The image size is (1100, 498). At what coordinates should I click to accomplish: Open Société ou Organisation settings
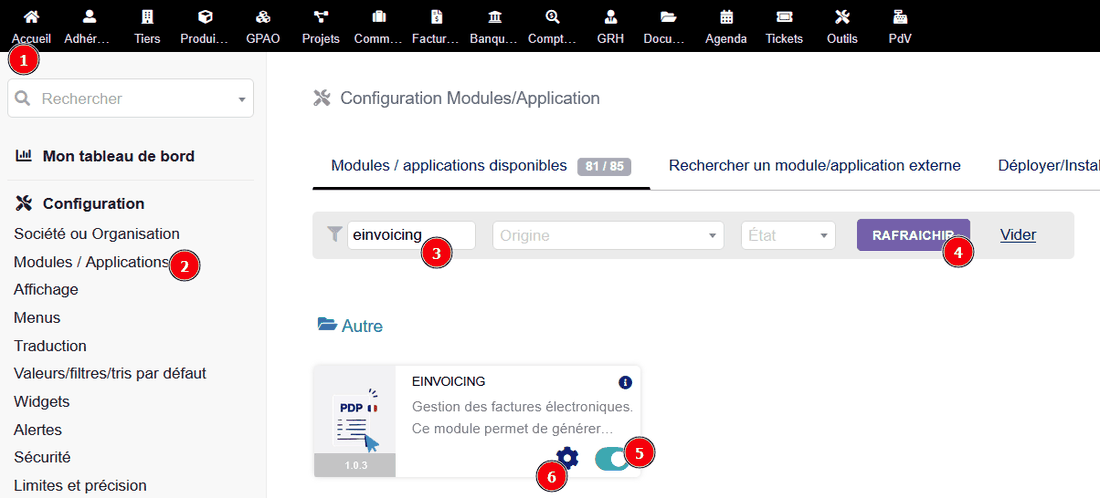pyautogui.click(x=97, y=234)
